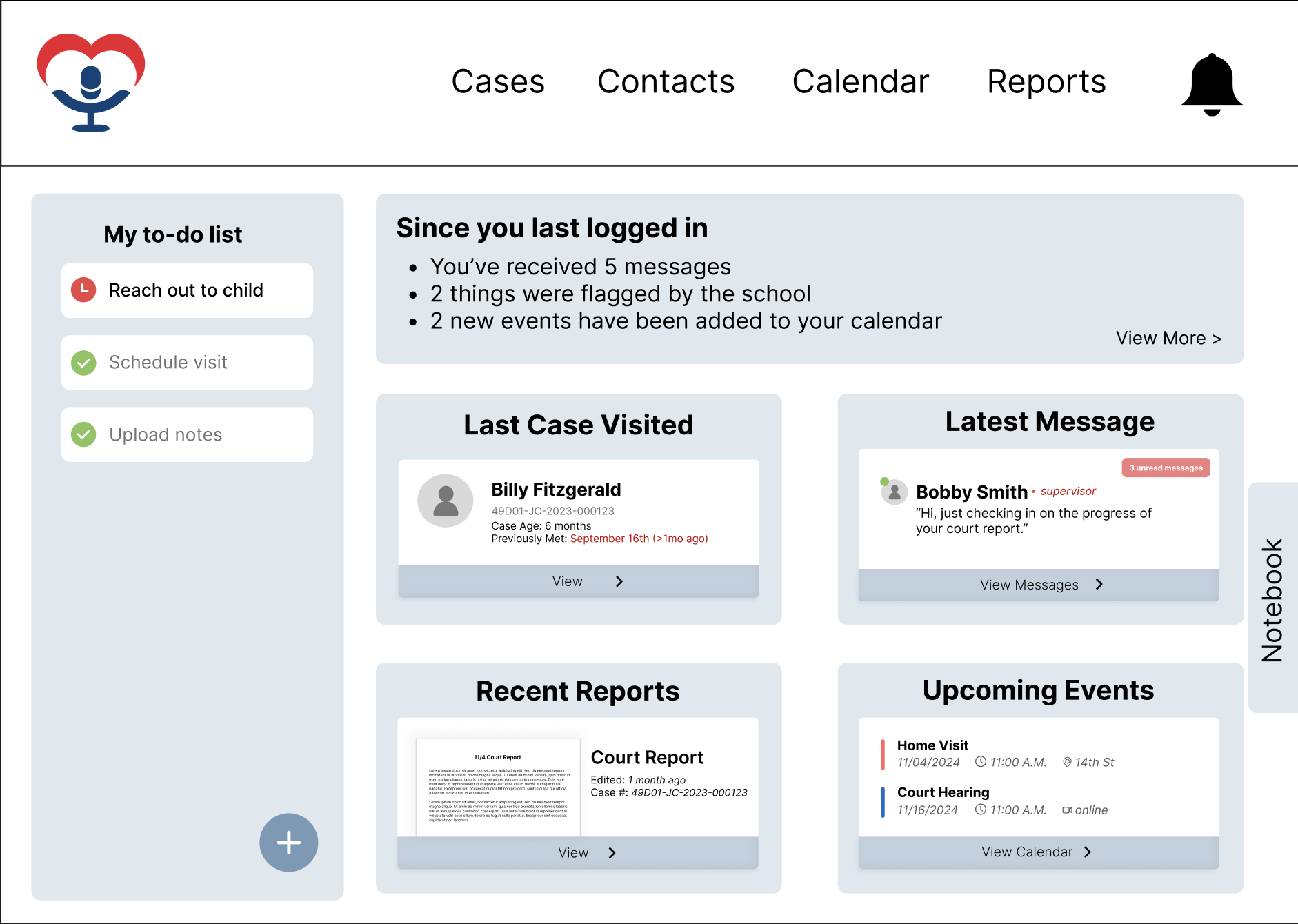
Task: Uncheck the Upload notes task
Action: pos(84,434)
